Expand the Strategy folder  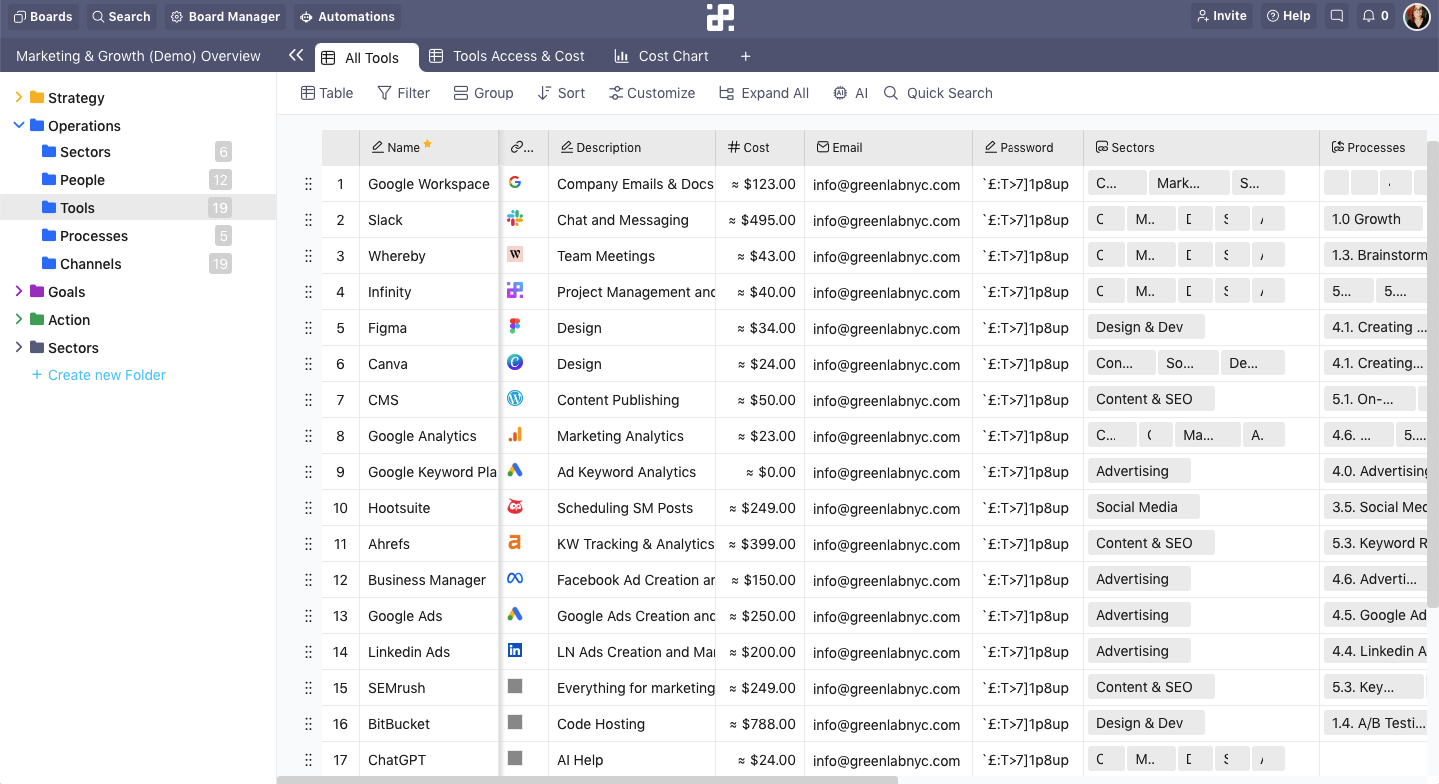click(18, 97)
